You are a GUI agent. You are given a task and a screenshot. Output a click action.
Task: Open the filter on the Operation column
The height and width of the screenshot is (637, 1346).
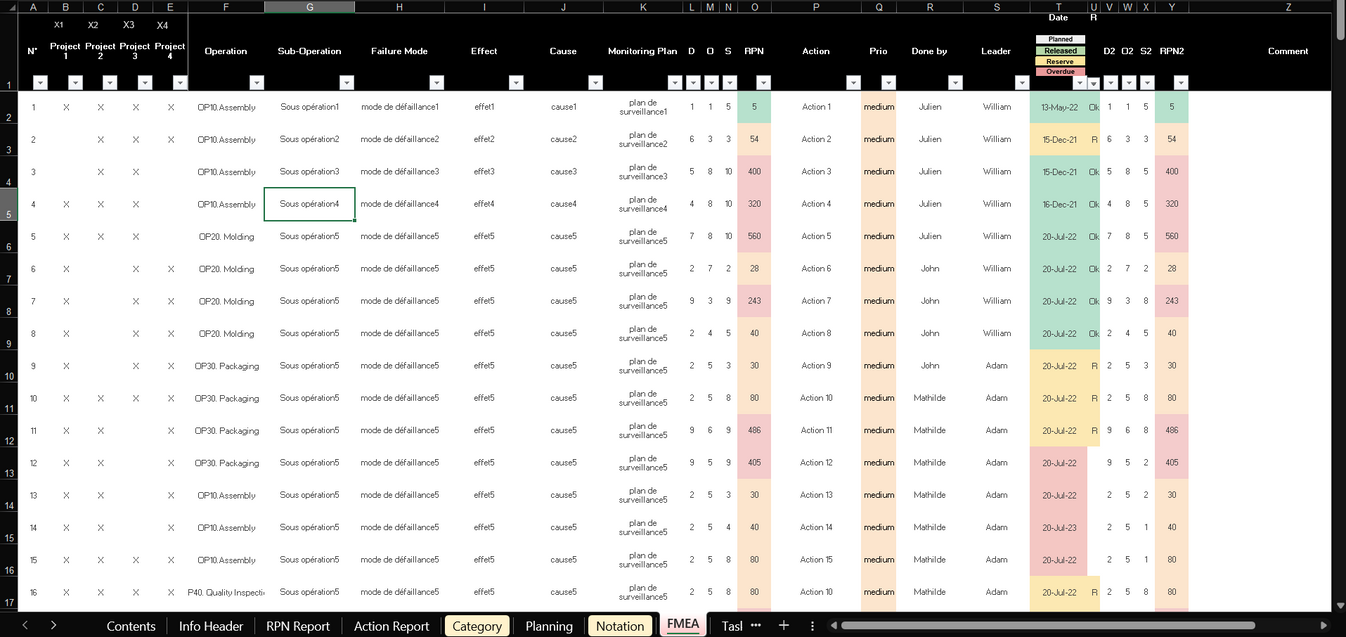258,81
